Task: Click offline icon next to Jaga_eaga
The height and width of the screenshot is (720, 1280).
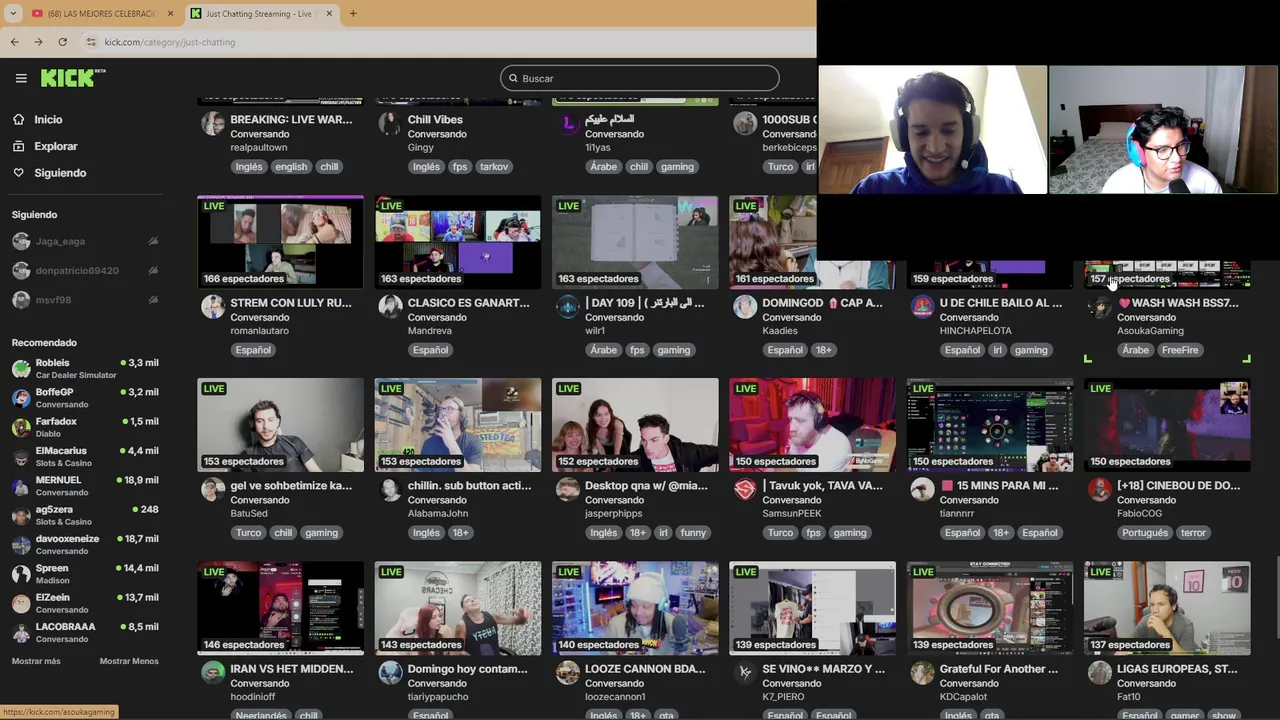Action: point(153,241)
